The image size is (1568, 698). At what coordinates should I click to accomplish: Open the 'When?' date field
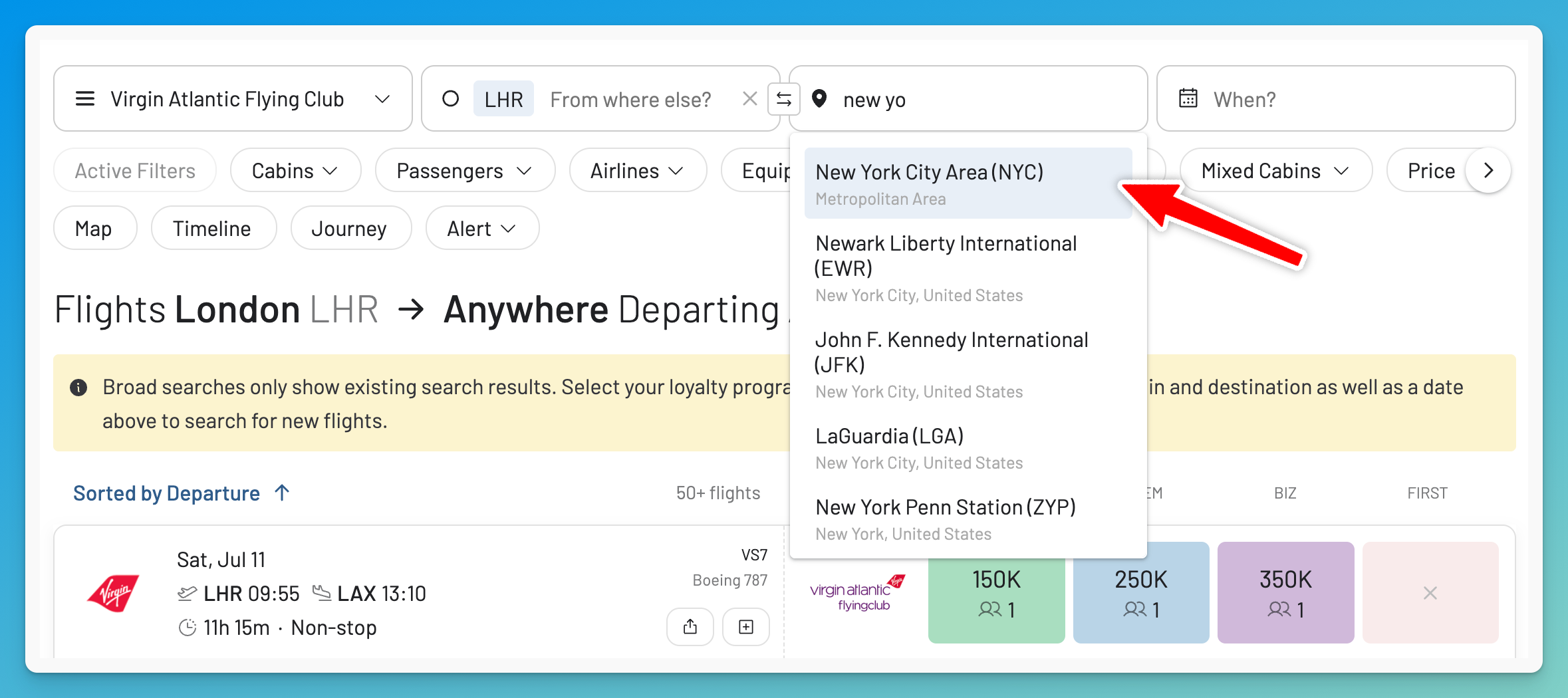coord(1336,98)
